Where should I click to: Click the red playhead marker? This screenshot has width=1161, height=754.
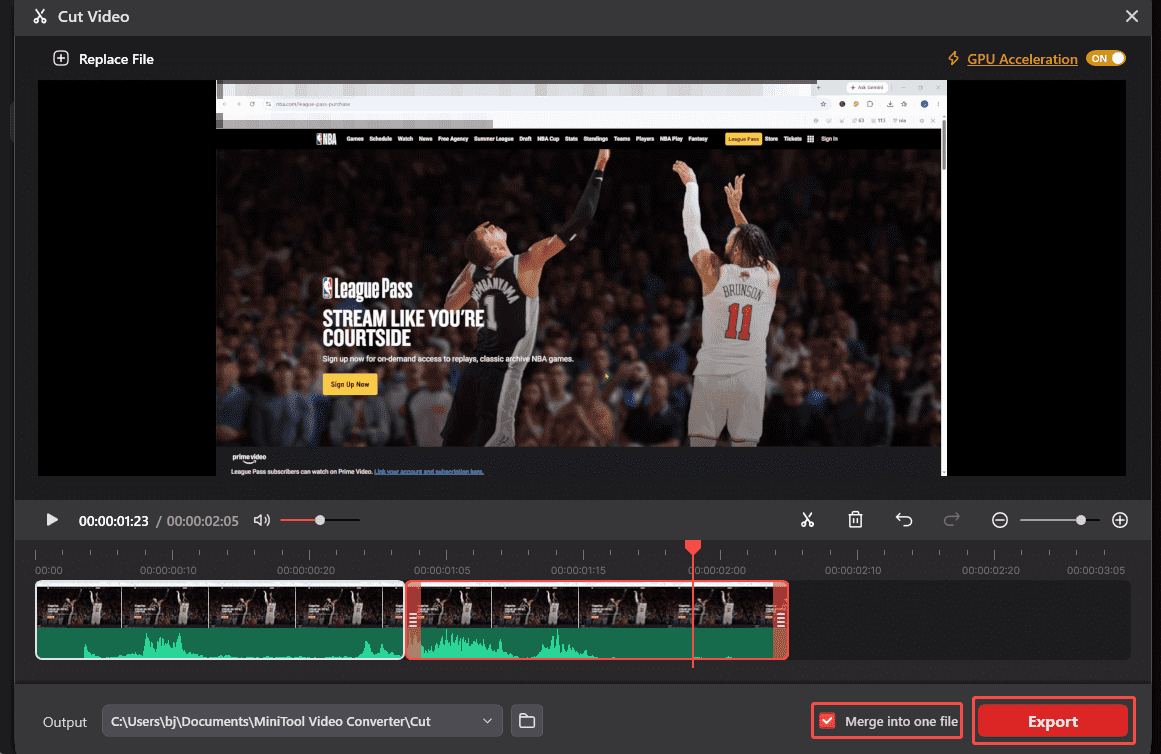[x=693, y=547]
